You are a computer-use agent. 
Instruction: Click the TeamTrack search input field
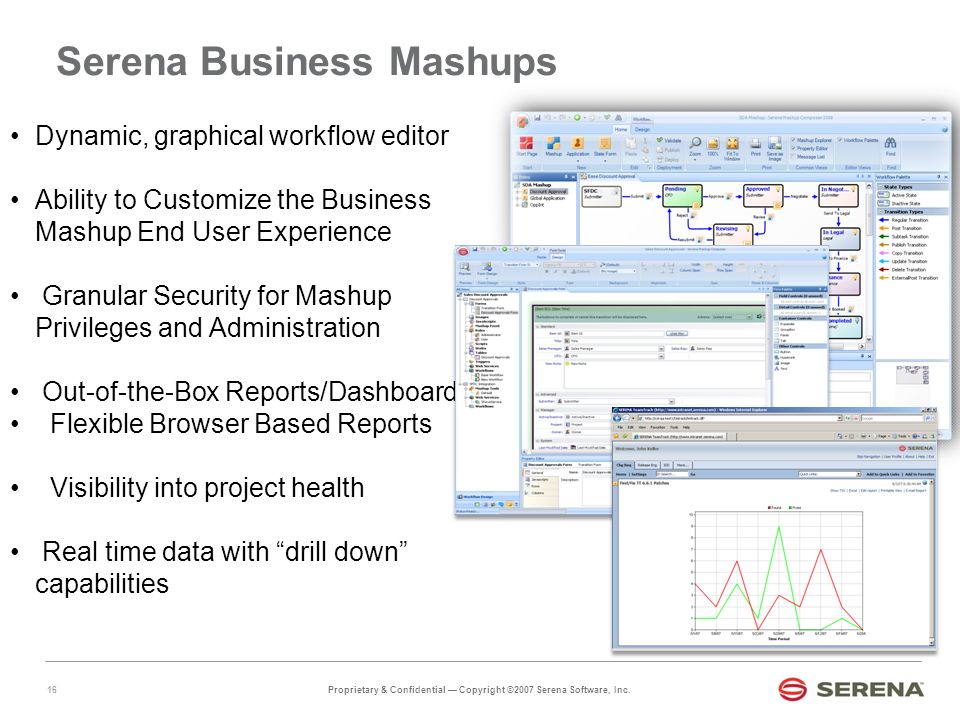(x=672, y=474)
